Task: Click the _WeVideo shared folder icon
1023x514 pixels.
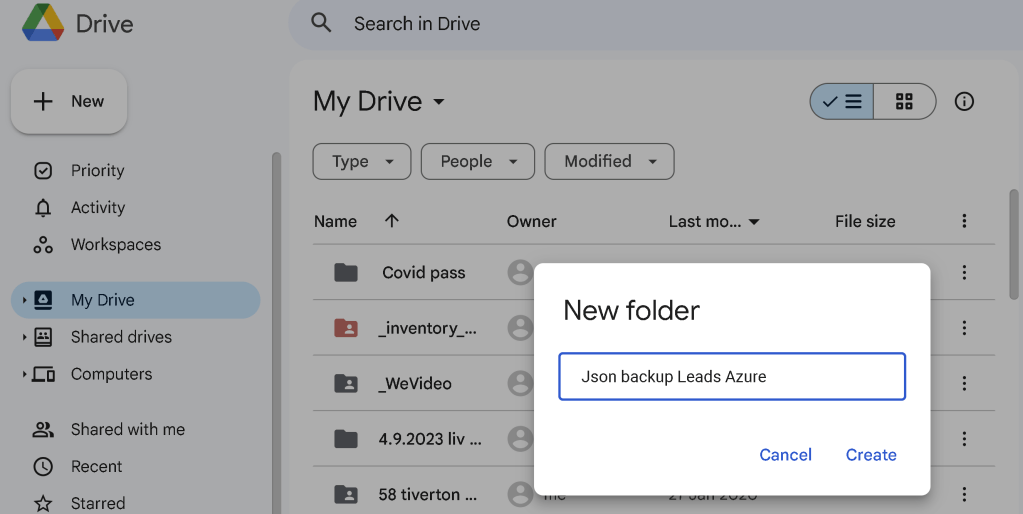Action: point(346,384)
